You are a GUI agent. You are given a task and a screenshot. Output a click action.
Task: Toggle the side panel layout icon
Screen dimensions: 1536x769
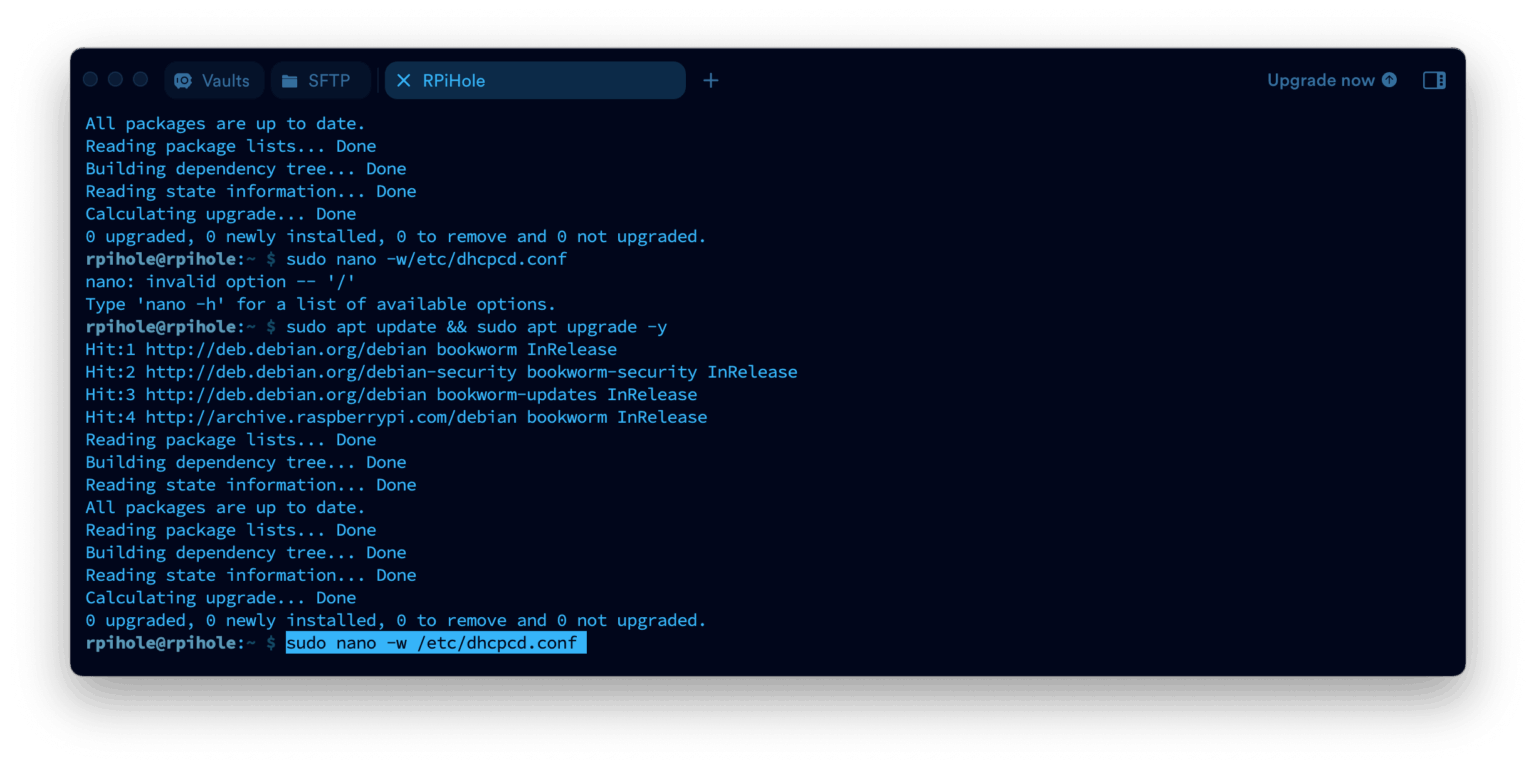click(x=1434, y=80)
